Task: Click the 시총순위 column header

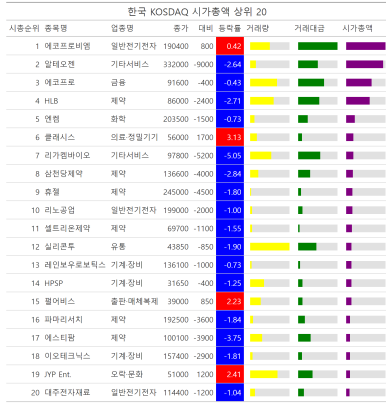Action: click(24, 28)
